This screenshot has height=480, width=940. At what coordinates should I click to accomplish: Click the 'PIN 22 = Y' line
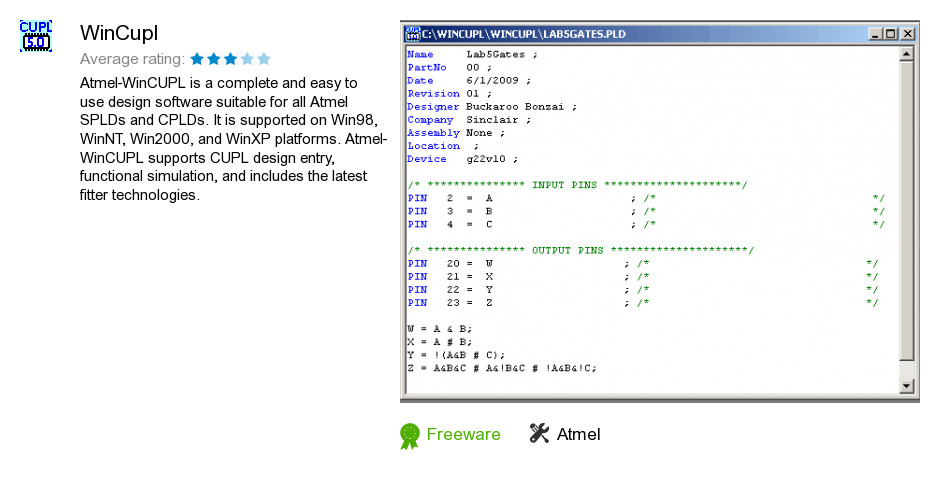click(x=643, y=290)
